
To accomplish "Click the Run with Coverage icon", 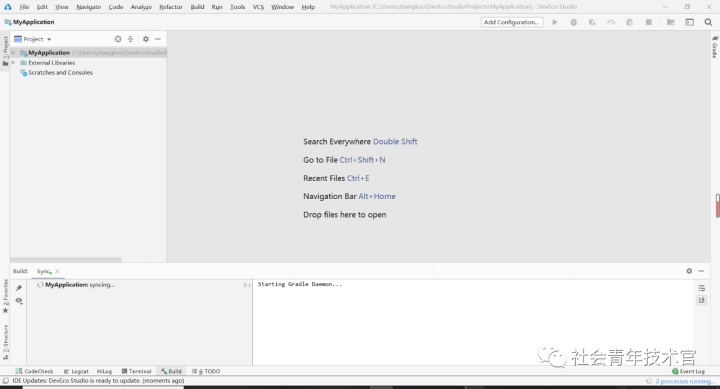I will pos(592,22).
